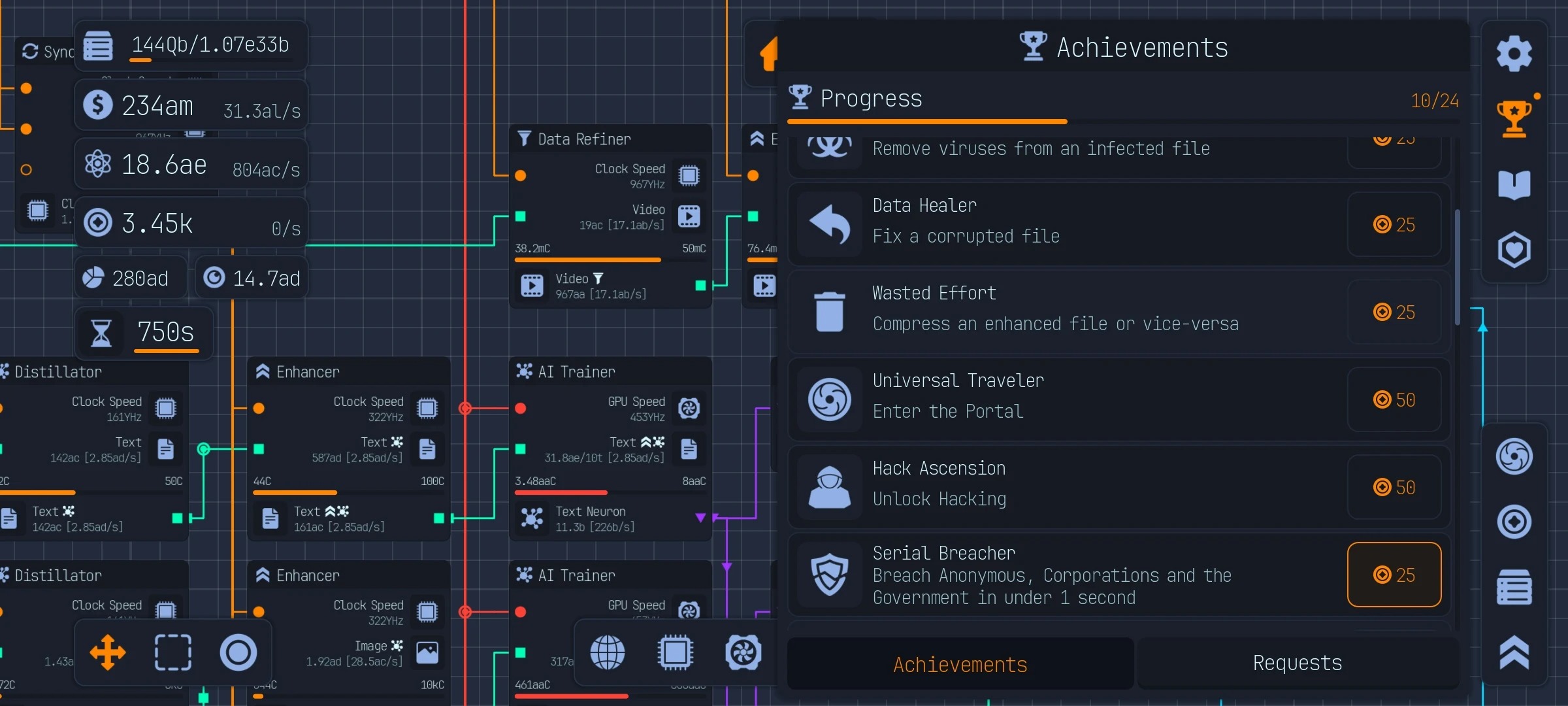Screen dimensions: 1568x706
Task: Click the globe network toolbar icon
Action: tap(607, 652)
